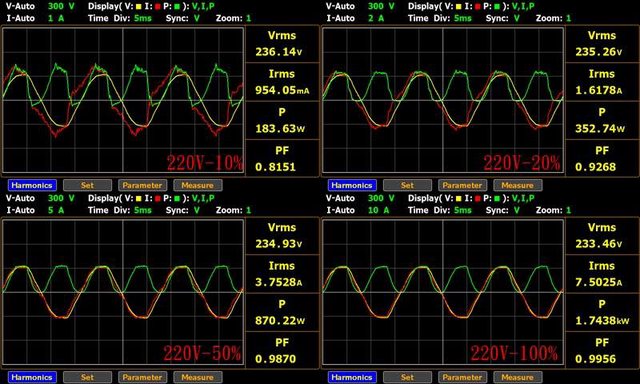640x384 pixels.
Task: Click Measure button below the 220V-20% readings
Action: click(518, 185)
